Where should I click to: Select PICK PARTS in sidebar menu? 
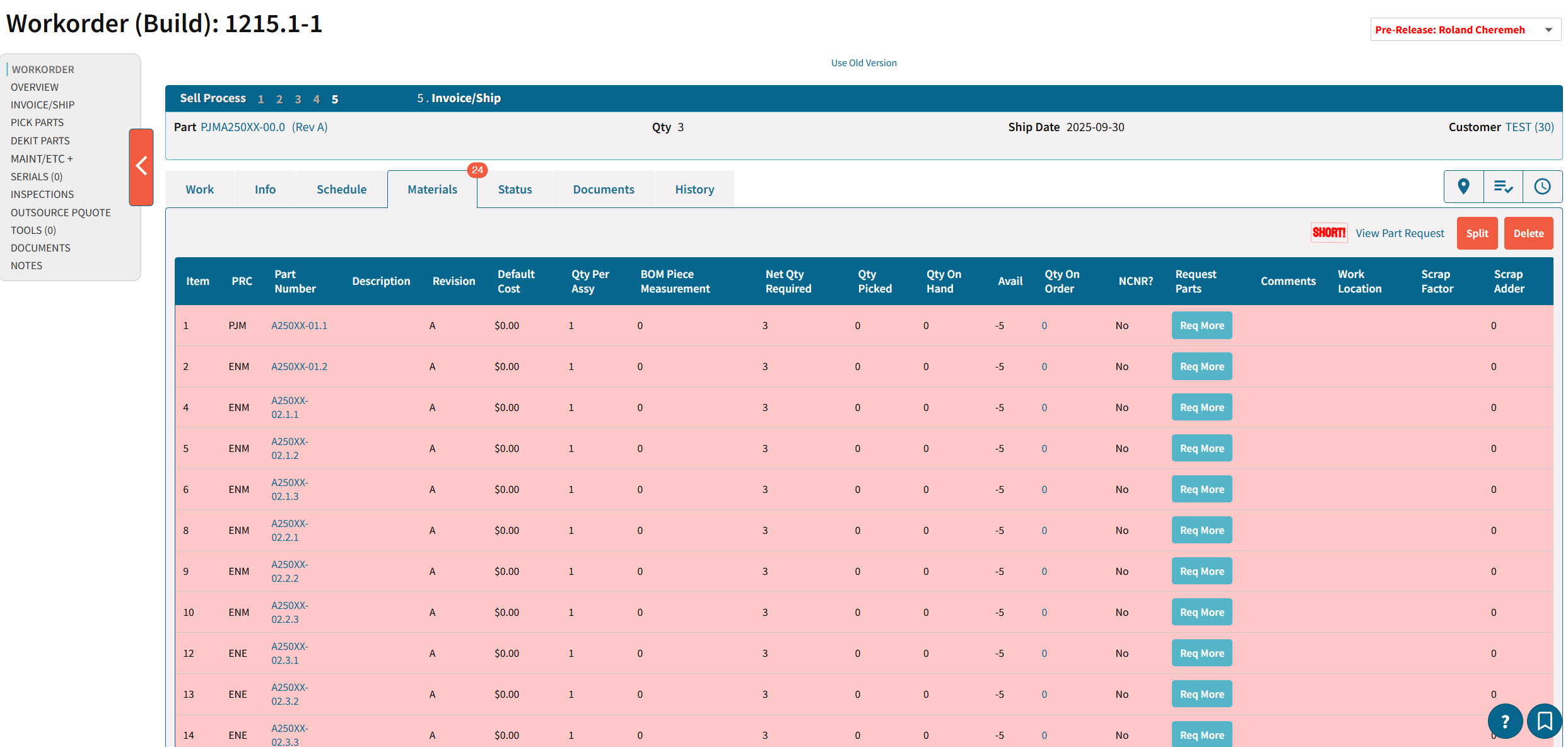coord(37,122)
